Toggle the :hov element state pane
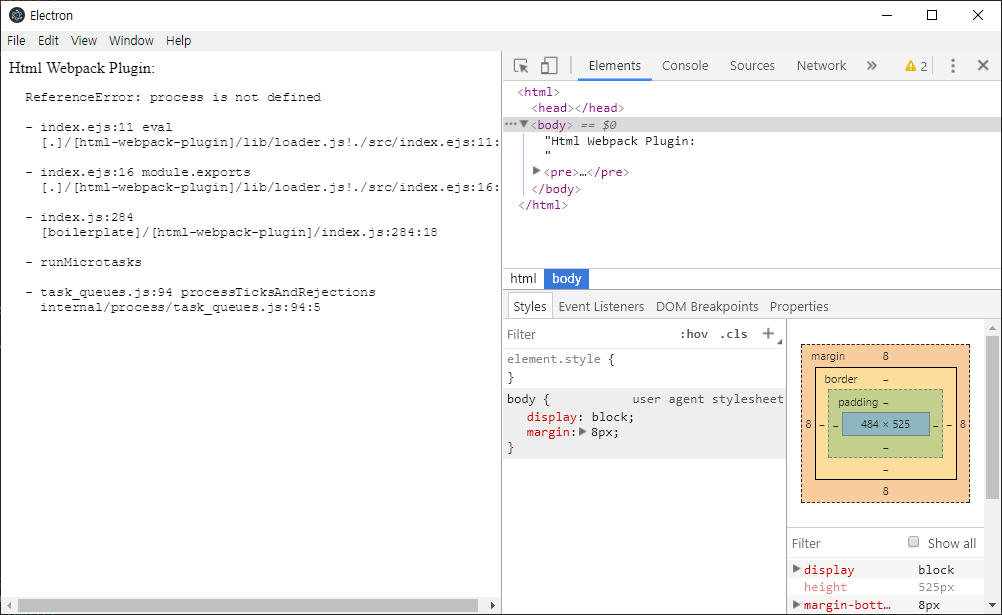1002x615 pixels. click(694, 334)
